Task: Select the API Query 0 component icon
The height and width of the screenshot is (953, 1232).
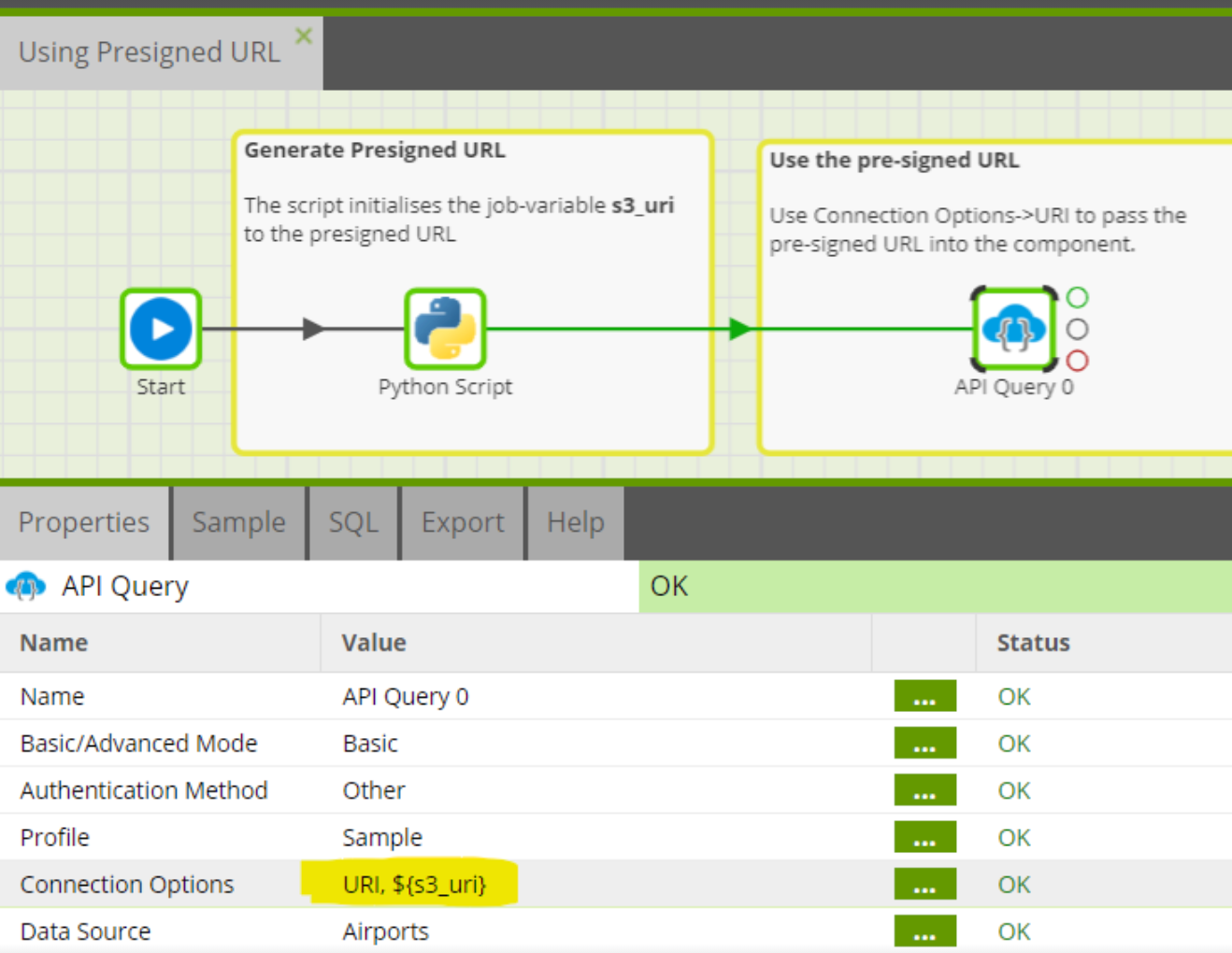Action: (x=1014, y=329)
